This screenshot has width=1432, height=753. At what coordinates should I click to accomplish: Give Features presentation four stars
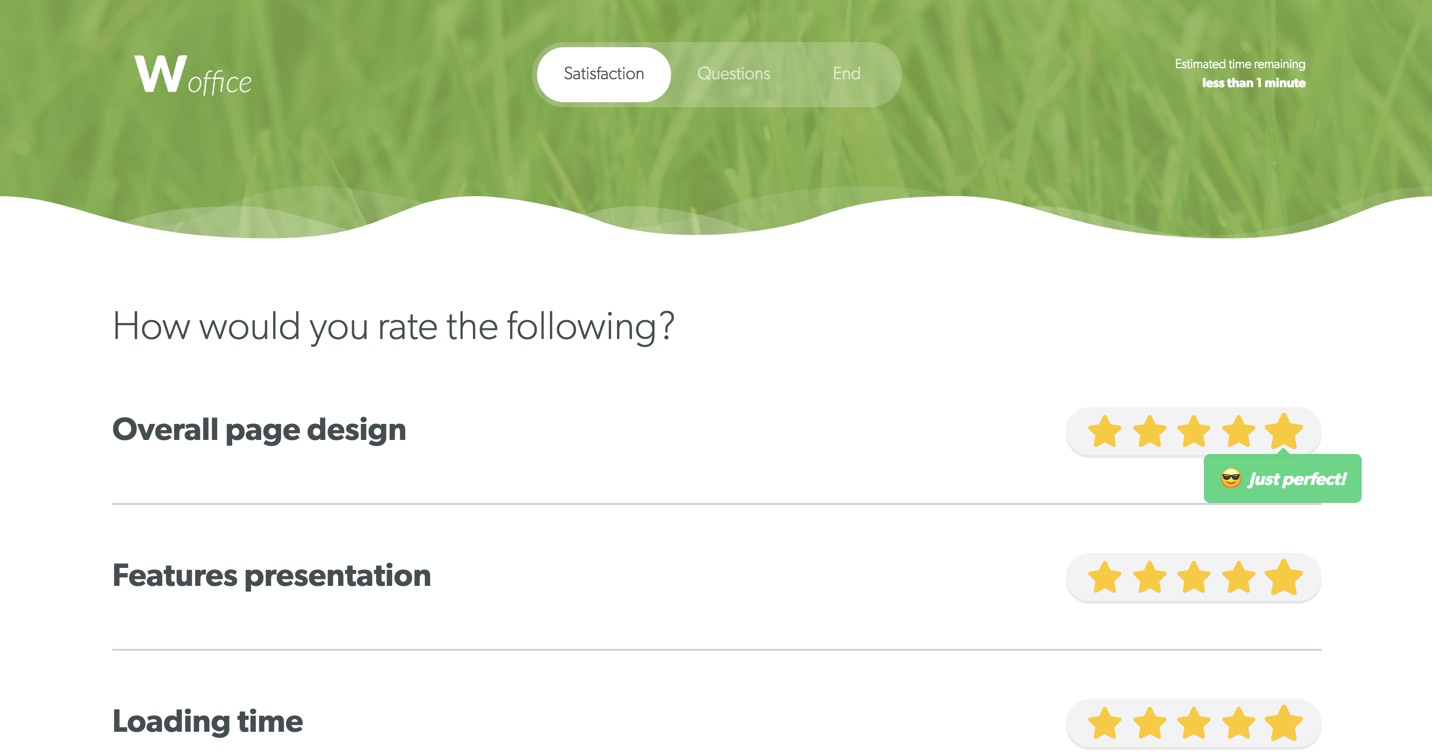1238,578
